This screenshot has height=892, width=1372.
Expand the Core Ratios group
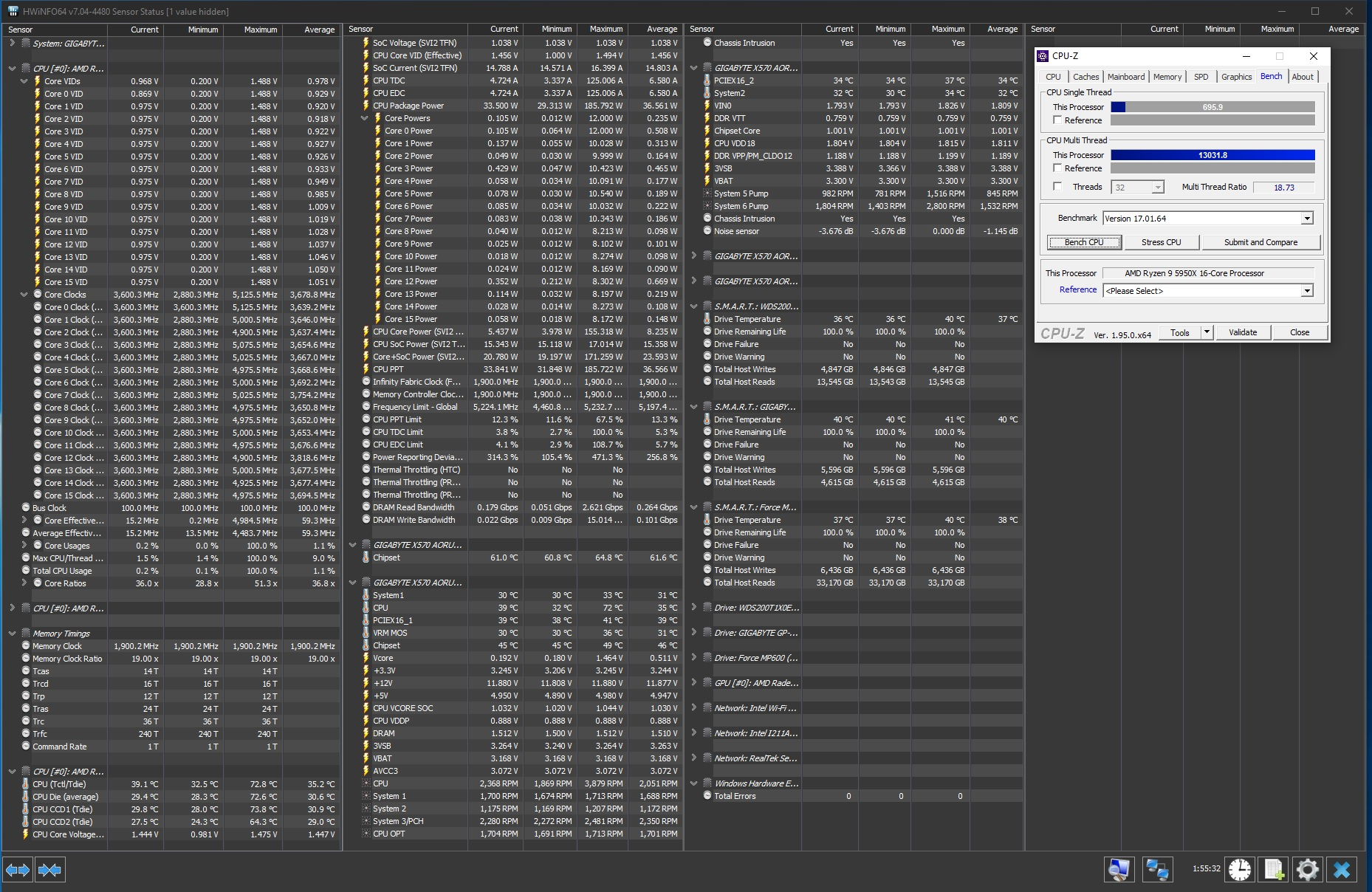point(24,583)
